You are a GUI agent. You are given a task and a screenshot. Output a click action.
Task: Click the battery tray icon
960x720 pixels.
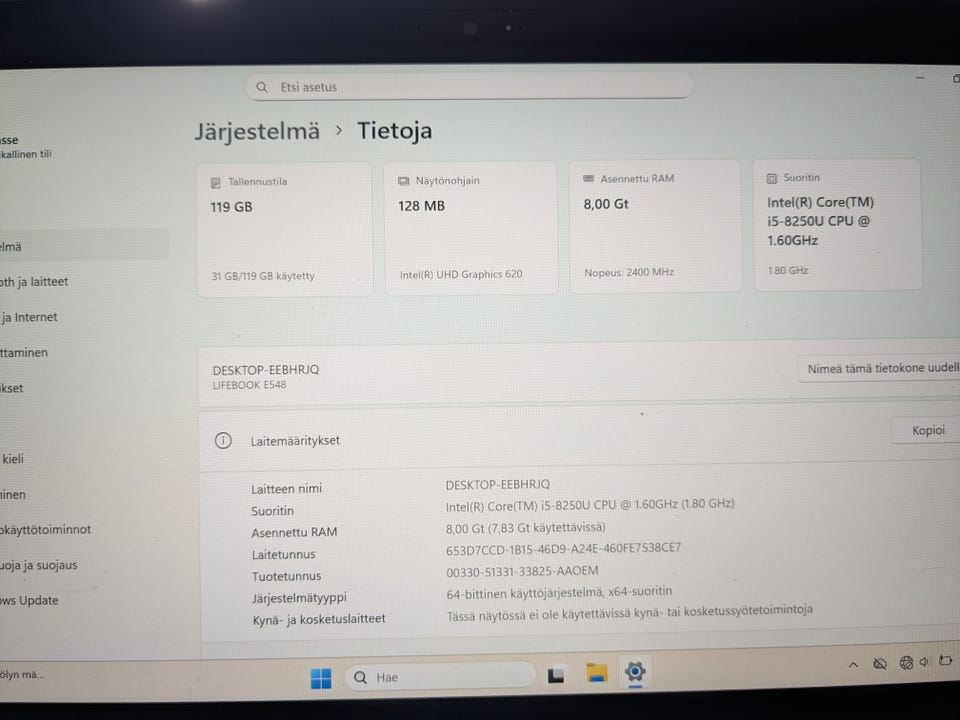(x=945, y=661)
